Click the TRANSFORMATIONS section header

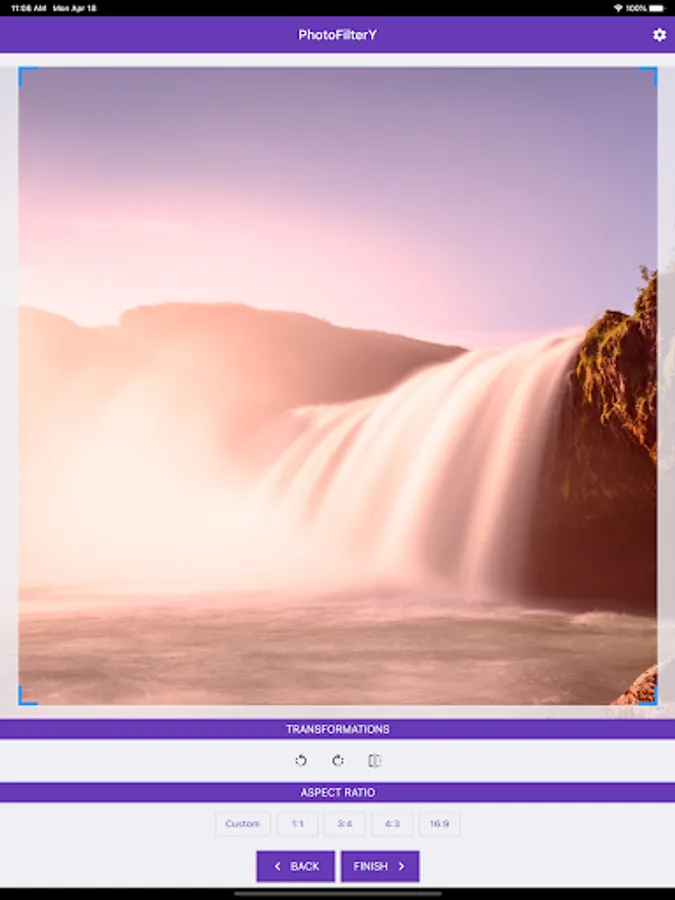(338, 729)
